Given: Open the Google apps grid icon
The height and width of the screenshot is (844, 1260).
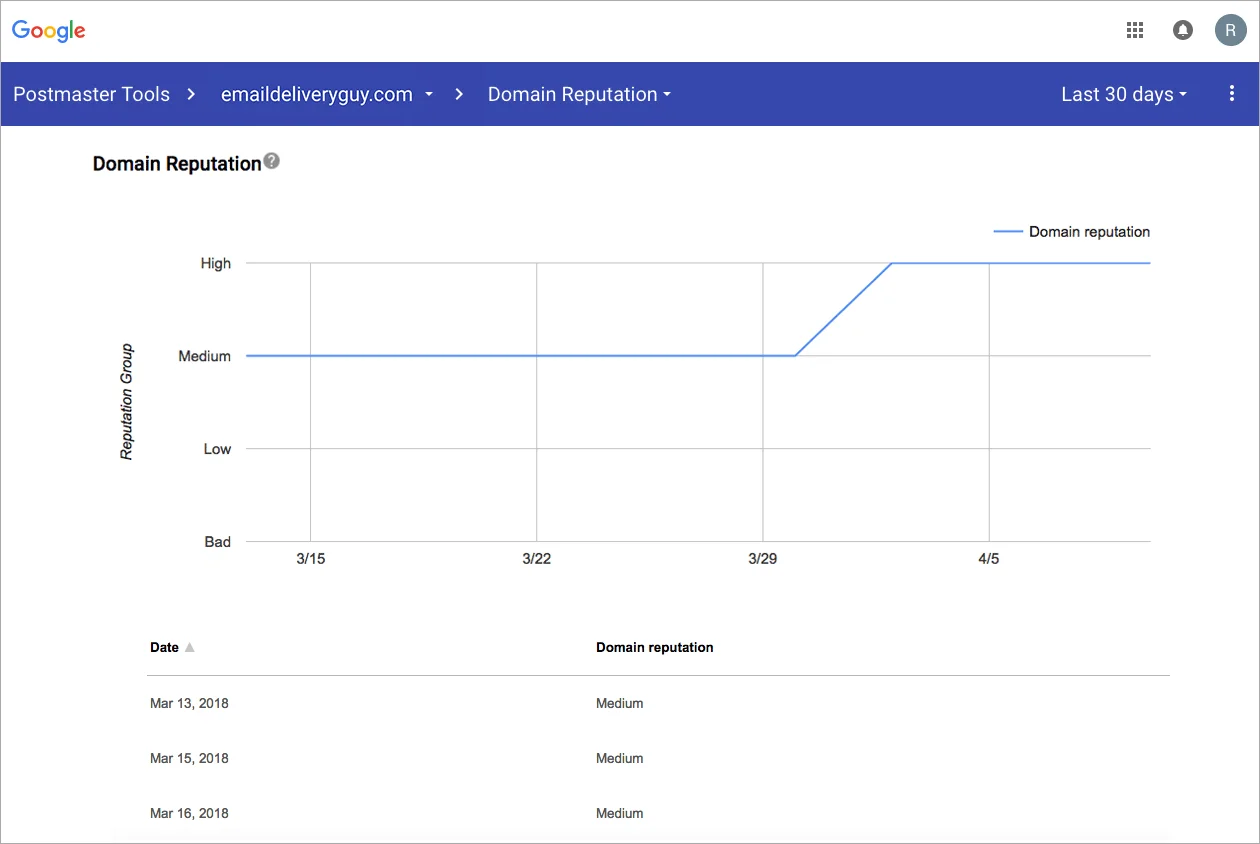Looking at the screenshot, I should pos(1135,30).
